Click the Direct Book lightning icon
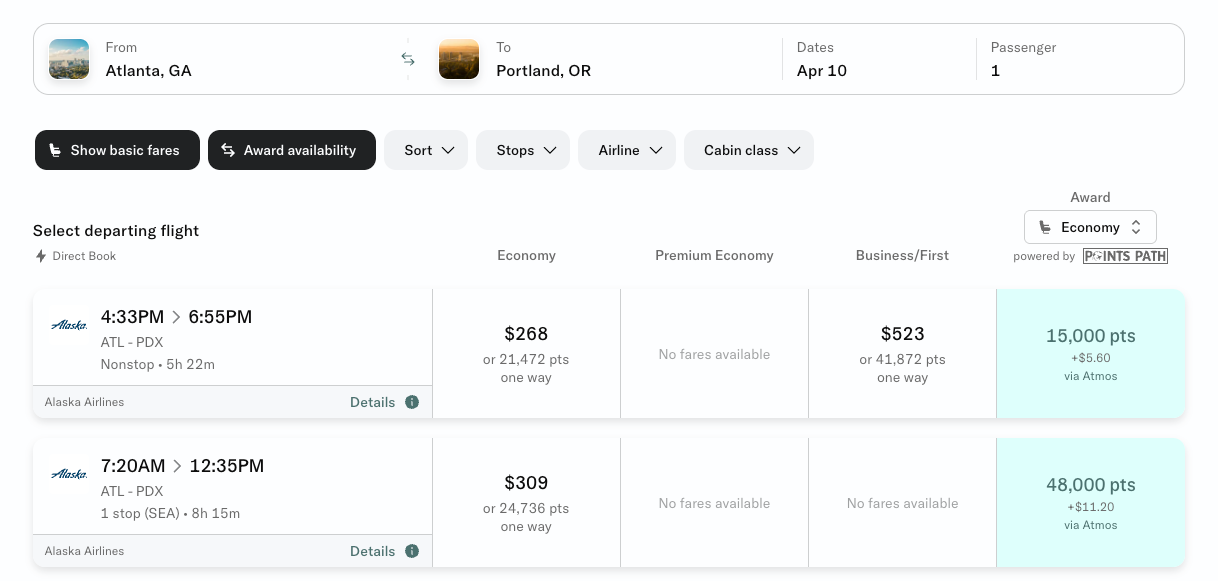 point(40,256)
